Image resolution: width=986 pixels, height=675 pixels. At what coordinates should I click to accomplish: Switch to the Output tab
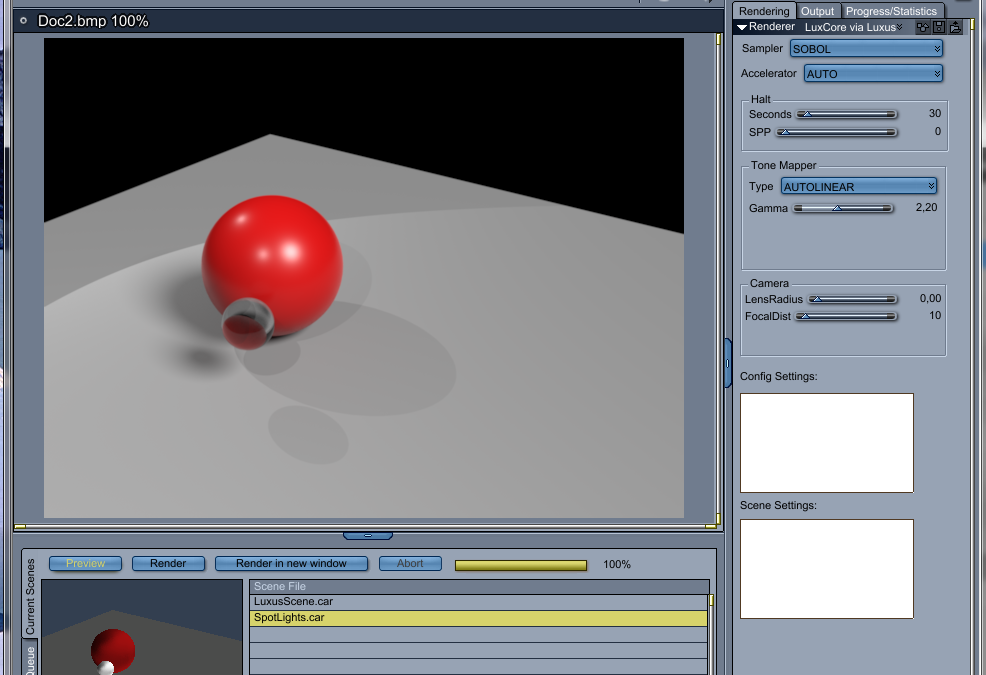[817, 11]
